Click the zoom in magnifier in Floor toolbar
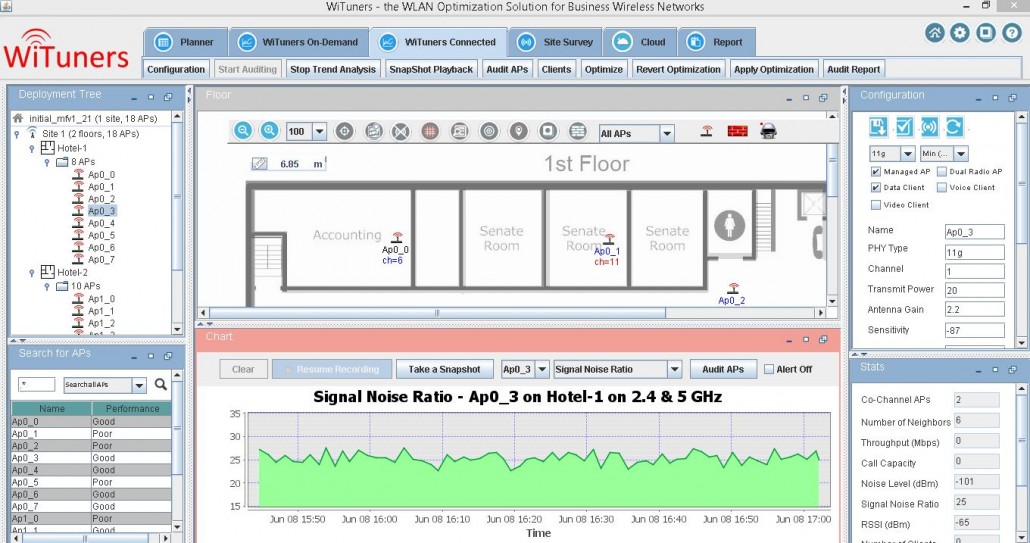The image size is (1030, 543). [269, 131]
